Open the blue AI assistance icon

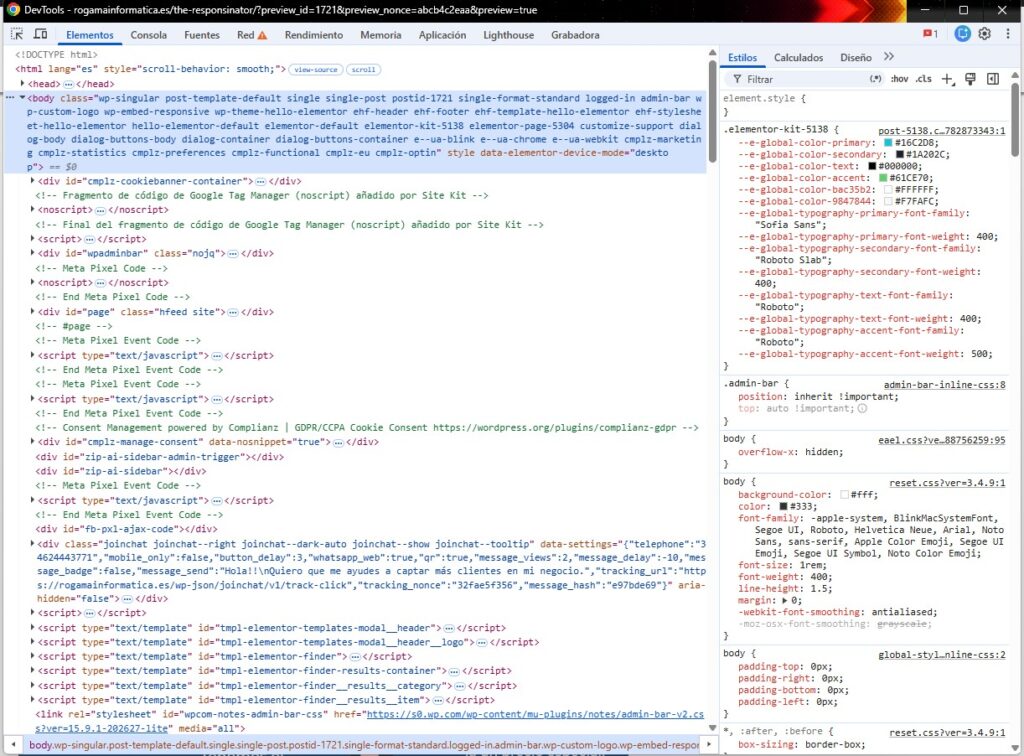click(x=962, y=34)
